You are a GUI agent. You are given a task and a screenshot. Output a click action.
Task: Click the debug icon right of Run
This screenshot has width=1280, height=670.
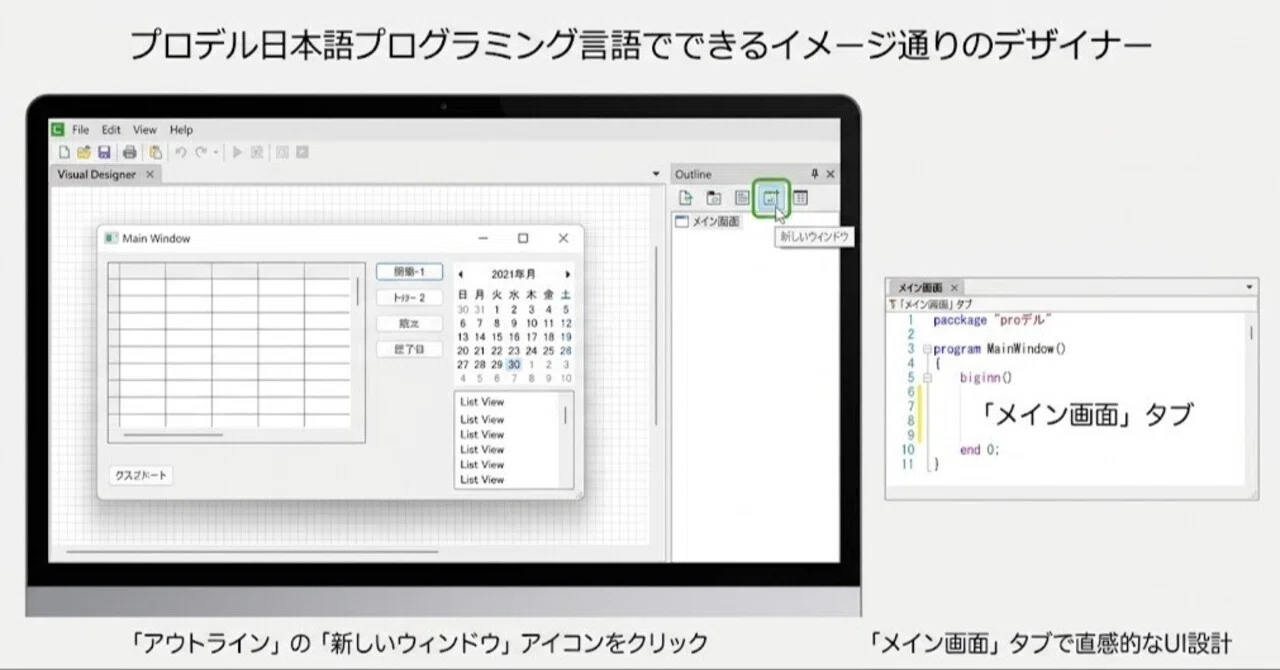click(x=257, y=152)
